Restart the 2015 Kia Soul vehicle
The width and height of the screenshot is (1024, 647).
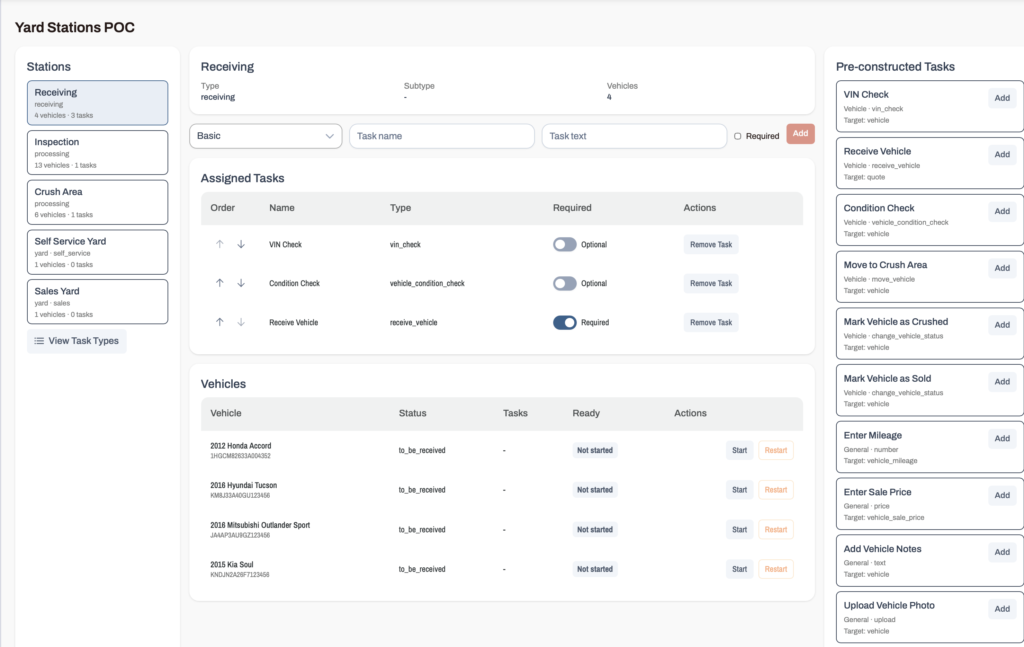click(775, 569)
